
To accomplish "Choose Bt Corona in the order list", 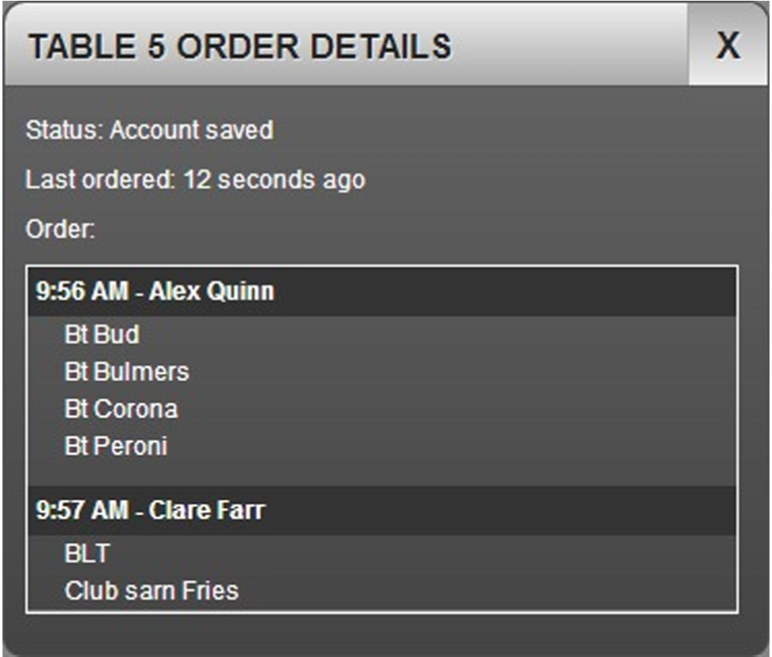I will pyautogui.click(x=120, y=409).
